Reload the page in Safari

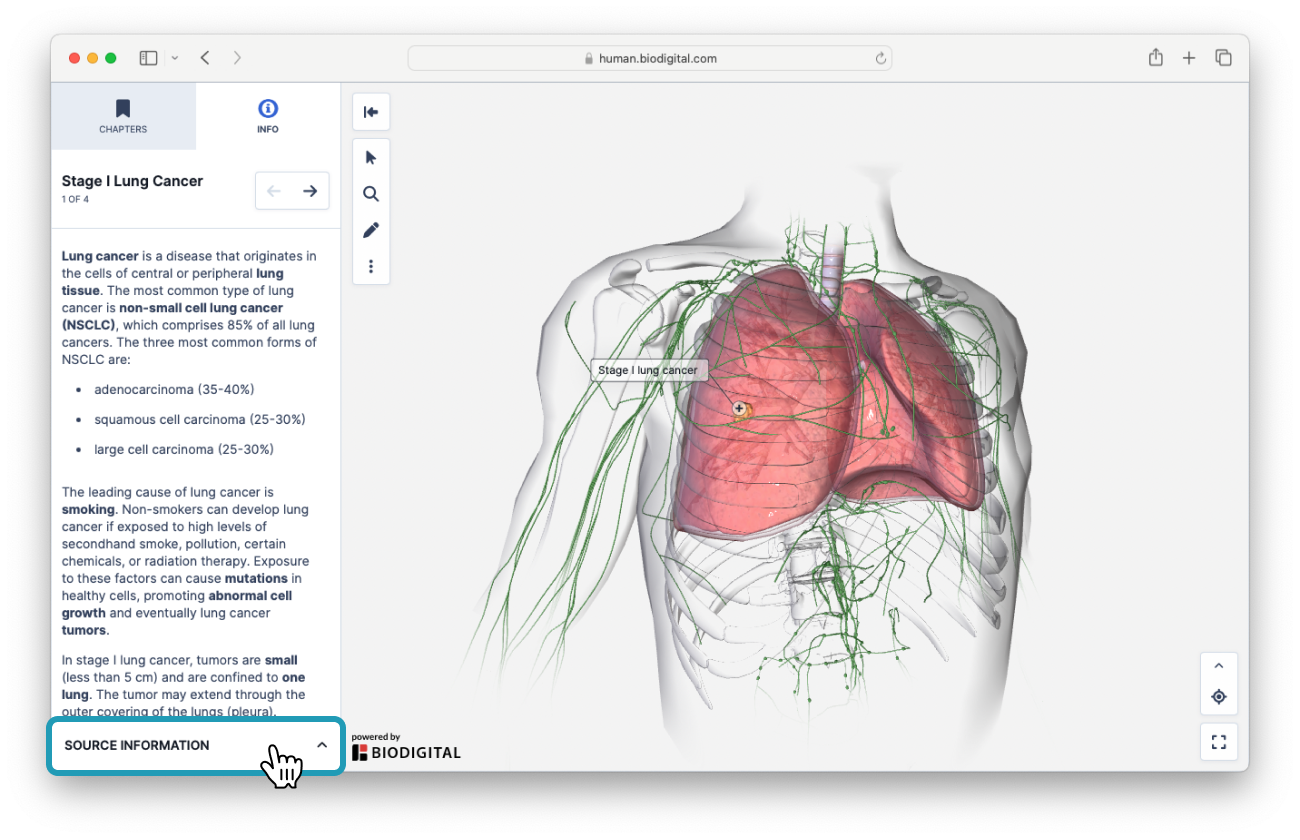tap(881, 58)
